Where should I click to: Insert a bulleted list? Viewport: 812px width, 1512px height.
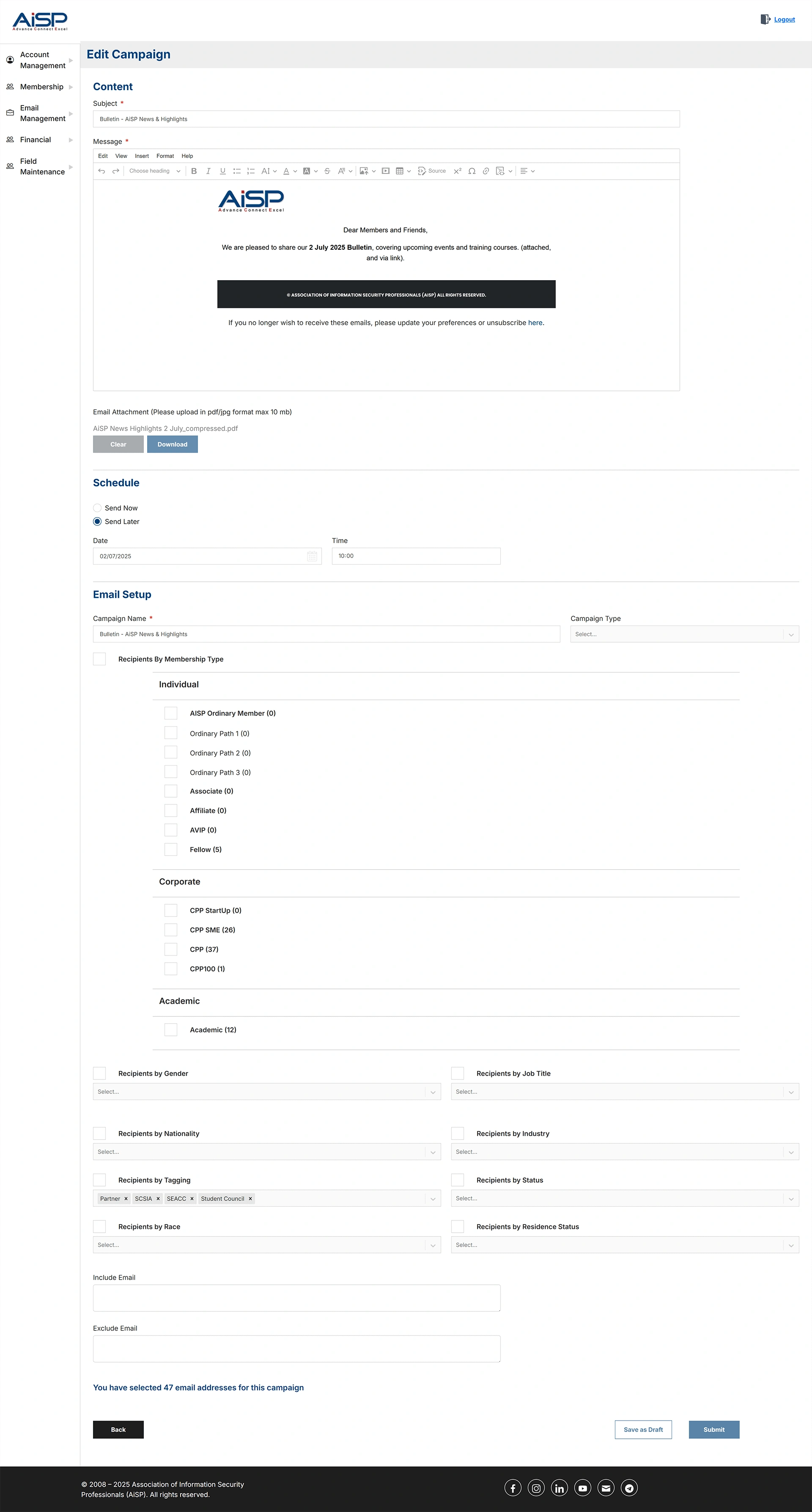236,171
